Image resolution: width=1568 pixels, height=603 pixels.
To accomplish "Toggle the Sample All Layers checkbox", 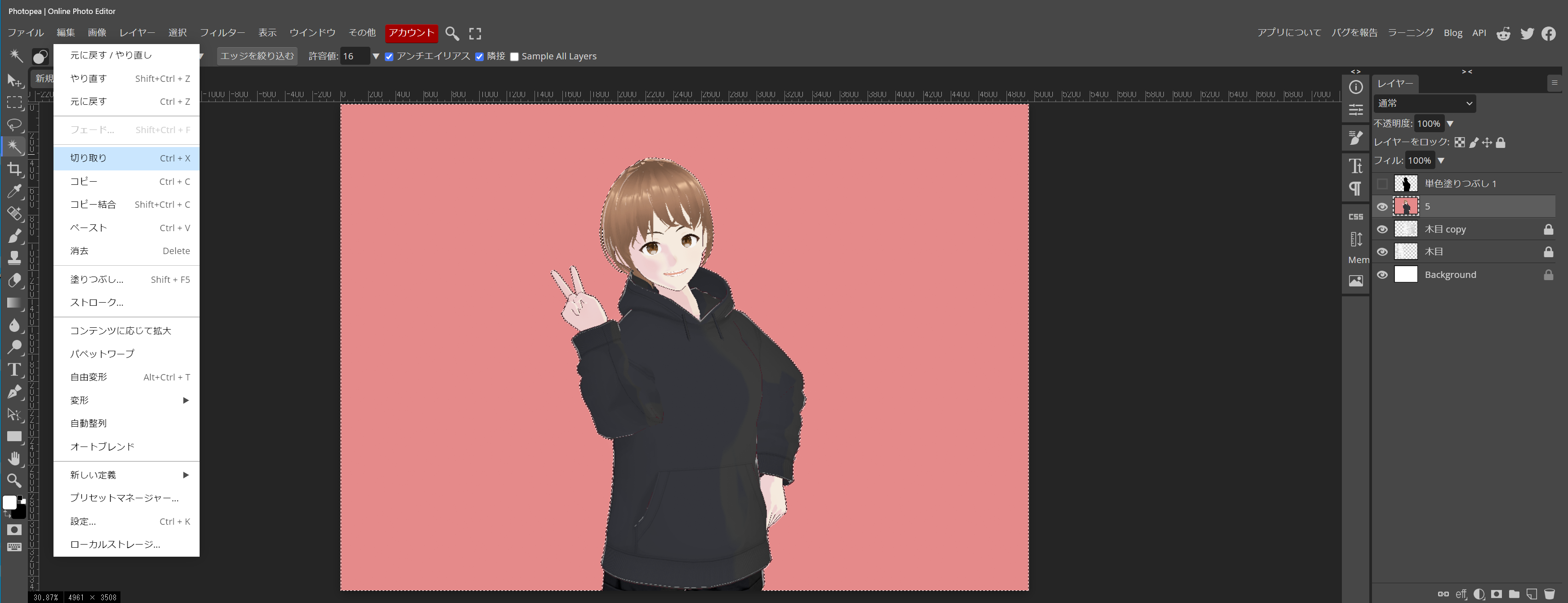I will click(514, 57).
